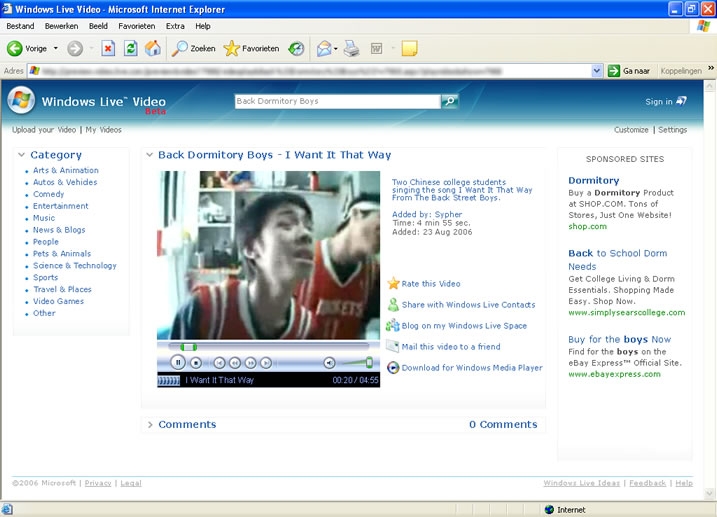
Task: Click the Word edit document icon
Action: click(376, 48)
